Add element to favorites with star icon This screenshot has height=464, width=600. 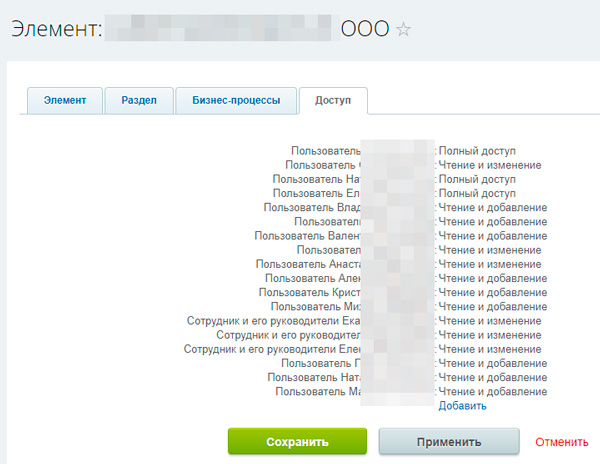(404, 30)
